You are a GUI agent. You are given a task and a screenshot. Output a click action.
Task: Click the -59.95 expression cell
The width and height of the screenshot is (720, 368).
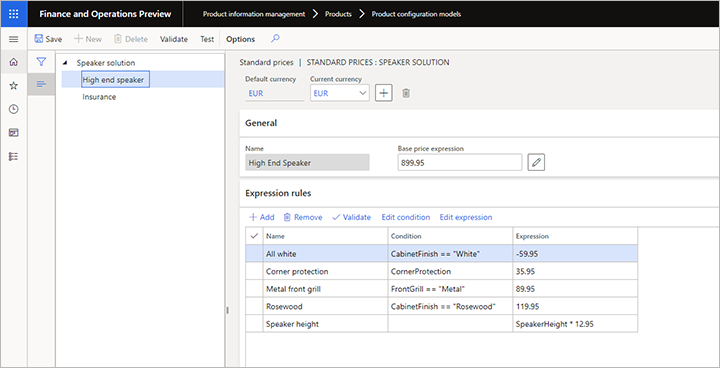pos(575,254)
